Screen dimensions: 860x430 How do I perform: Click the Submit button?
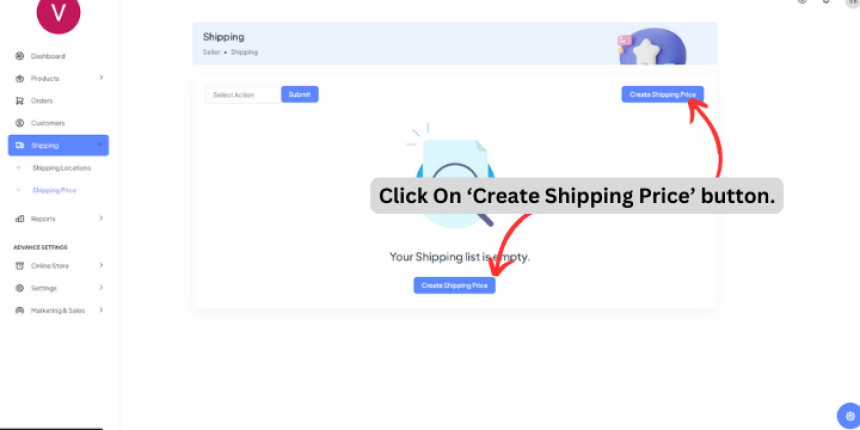300,94
